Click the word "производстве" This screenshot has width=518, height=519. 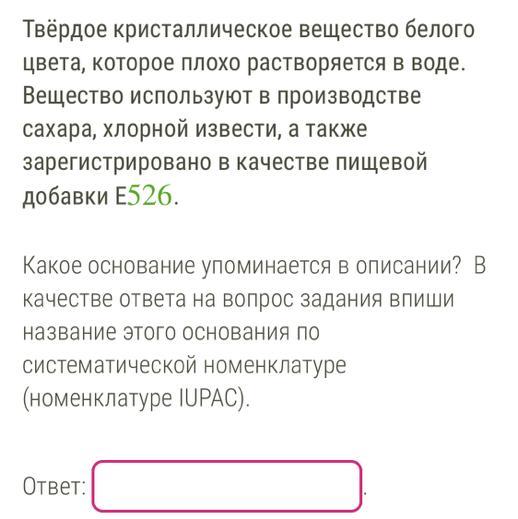pos(349,96)
